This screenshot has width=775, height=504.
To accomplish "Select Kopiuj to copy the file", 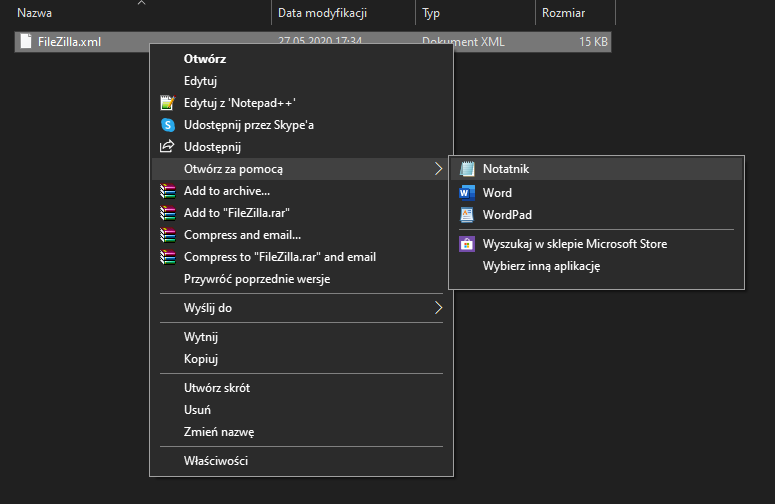I will click(301, 359).
